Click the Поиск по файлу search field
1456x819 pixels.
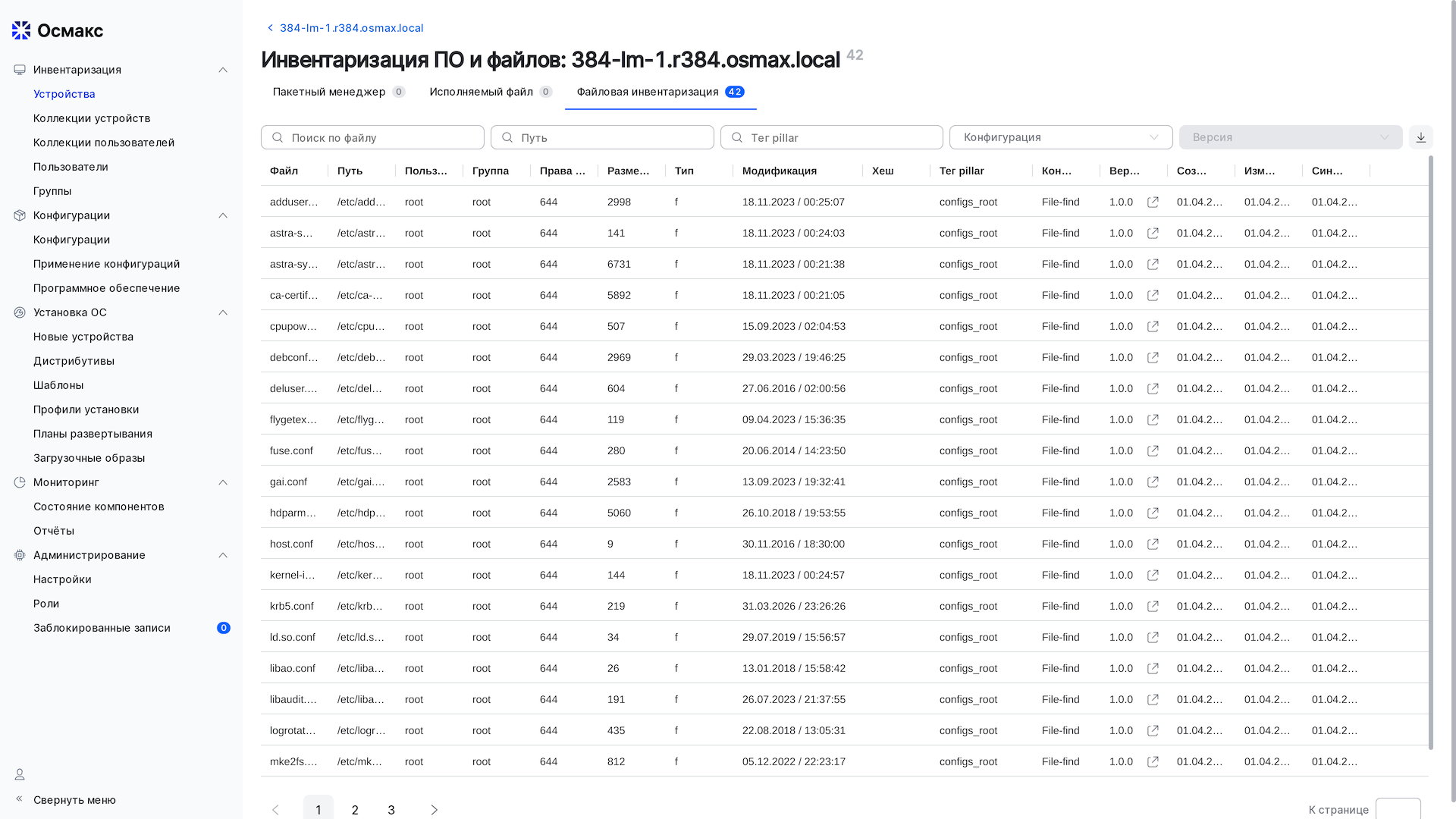pyautogui.click(x=372, y=137)
